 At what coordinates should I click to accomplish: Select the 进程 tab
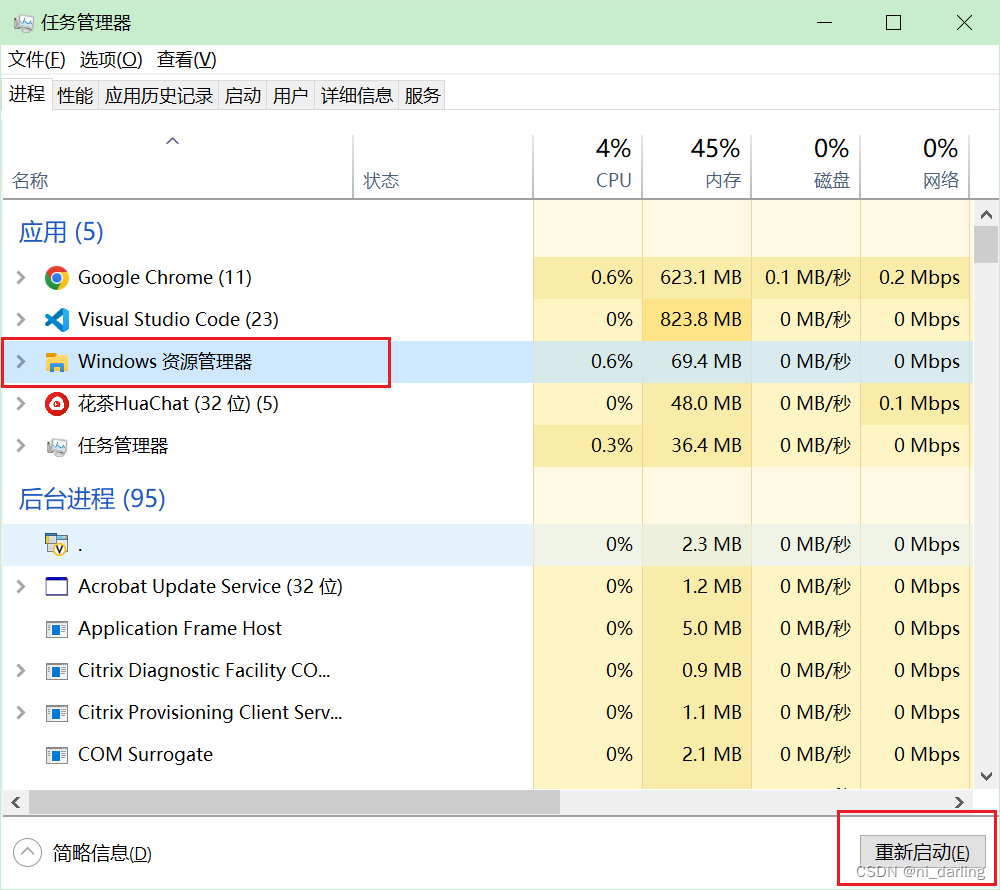pos(27,94)
